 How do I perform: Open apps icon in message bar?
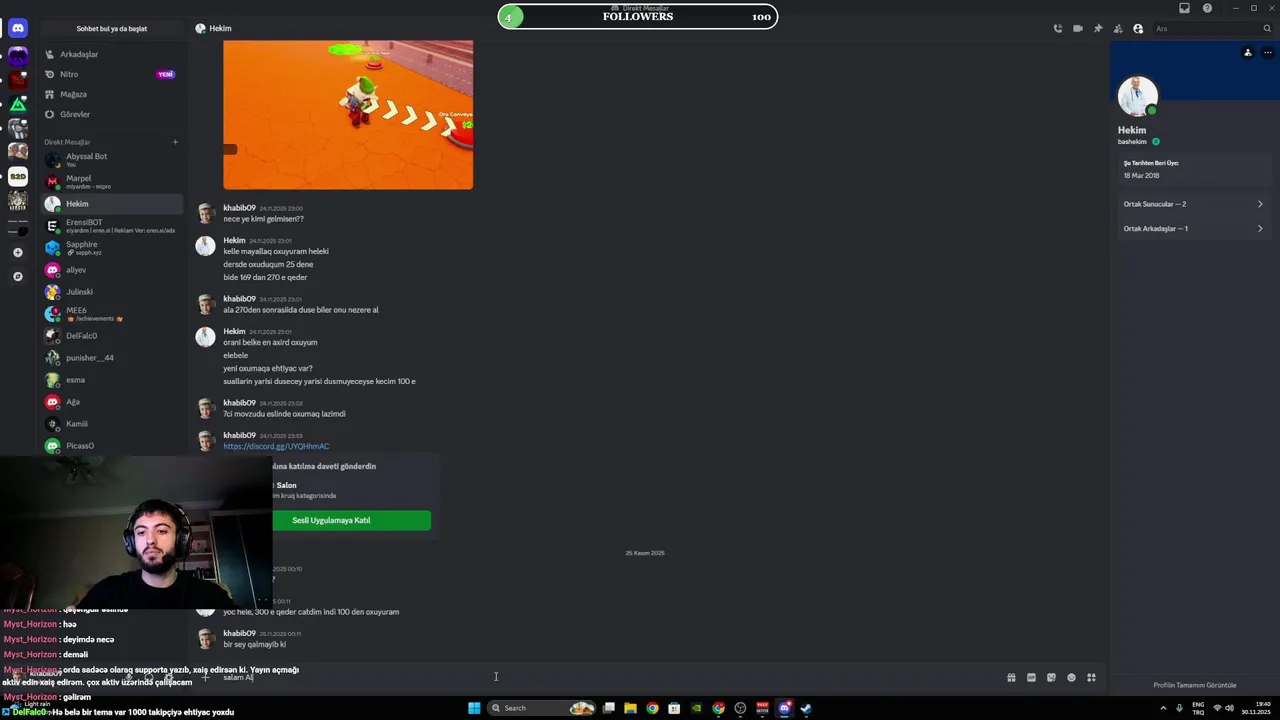coord(1091,678)
